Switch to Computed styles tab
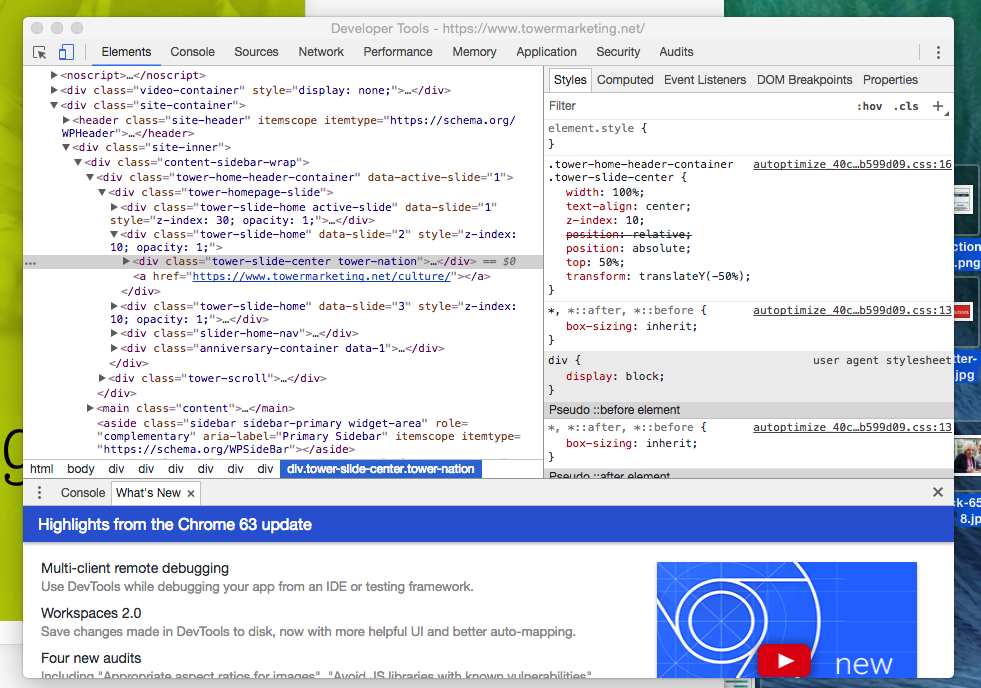Image resolution: width=981 pixels, height=688 pixels. point(625,80)
